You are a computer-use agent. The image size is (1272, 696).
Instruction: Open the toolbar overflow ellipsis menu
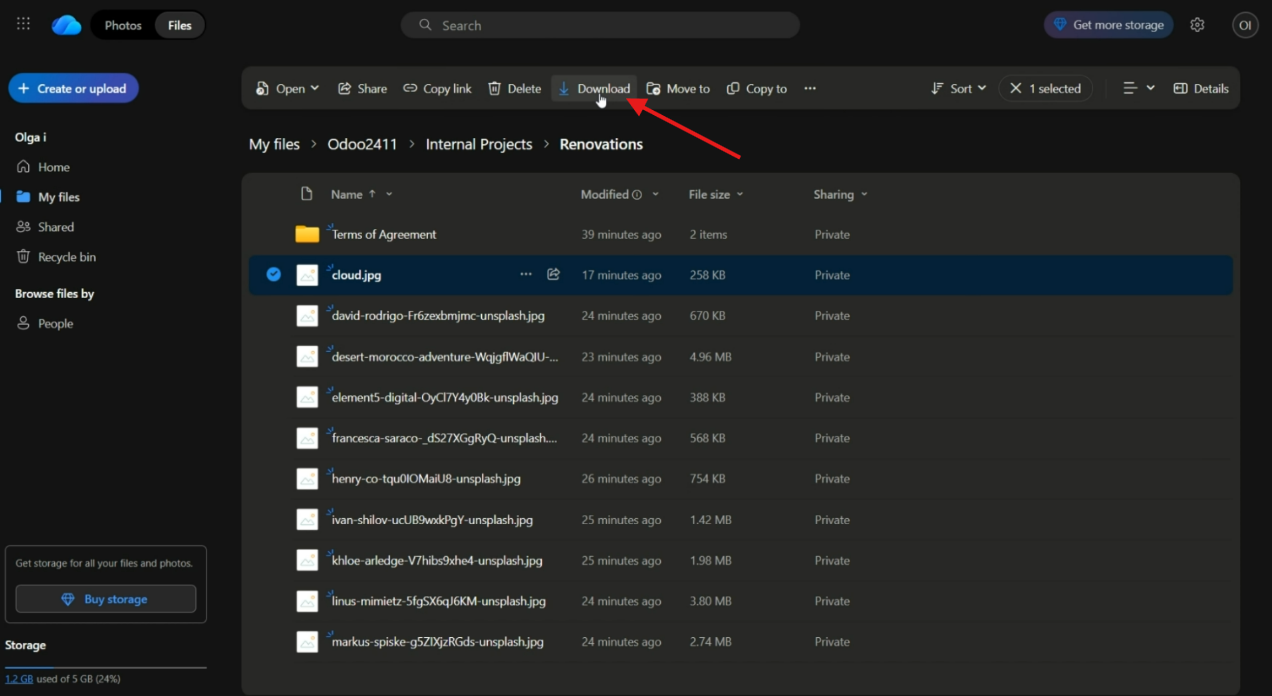pos(810,89)
